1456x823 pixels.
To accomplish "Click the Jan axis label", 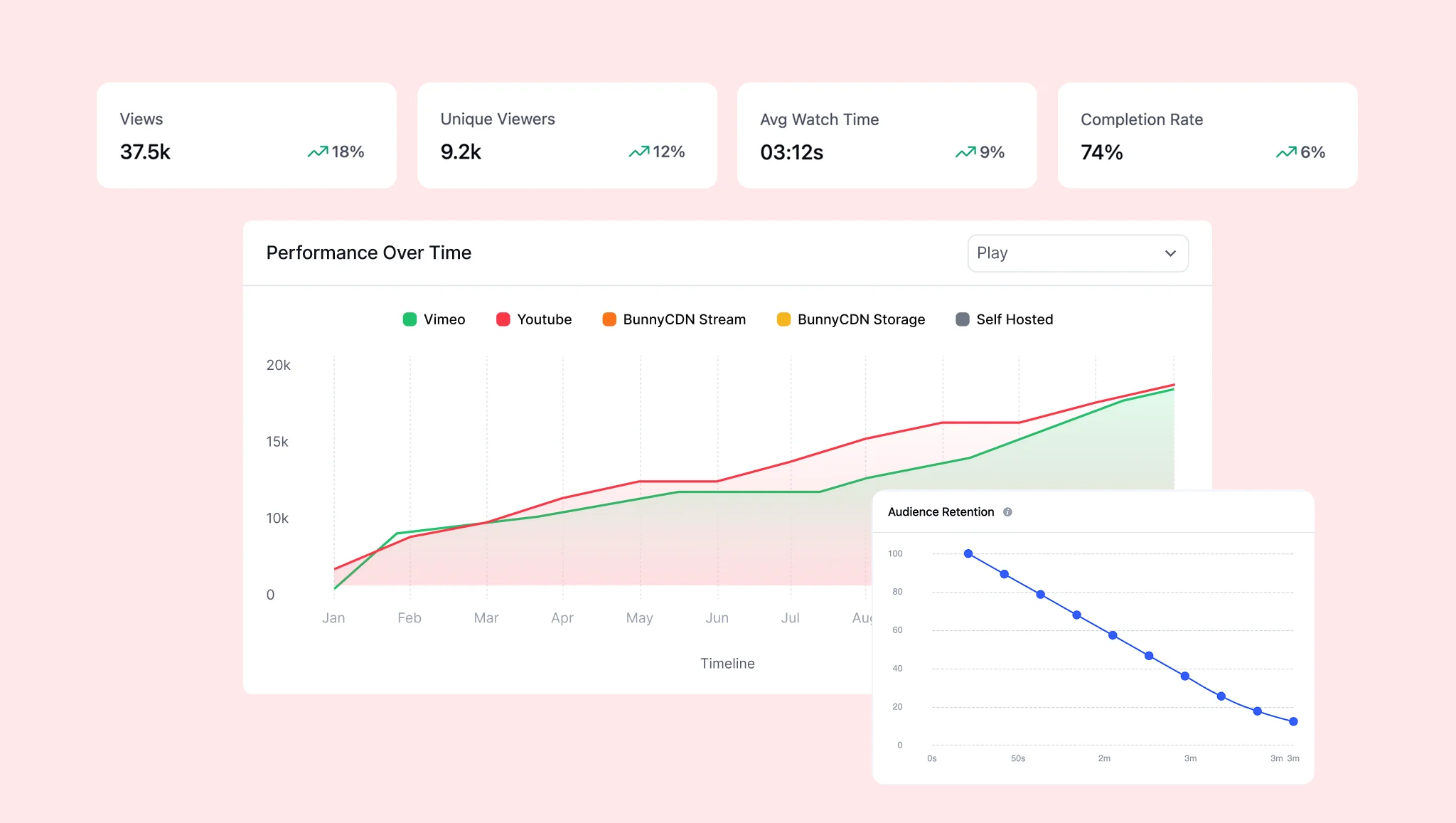I will [333, 618].
